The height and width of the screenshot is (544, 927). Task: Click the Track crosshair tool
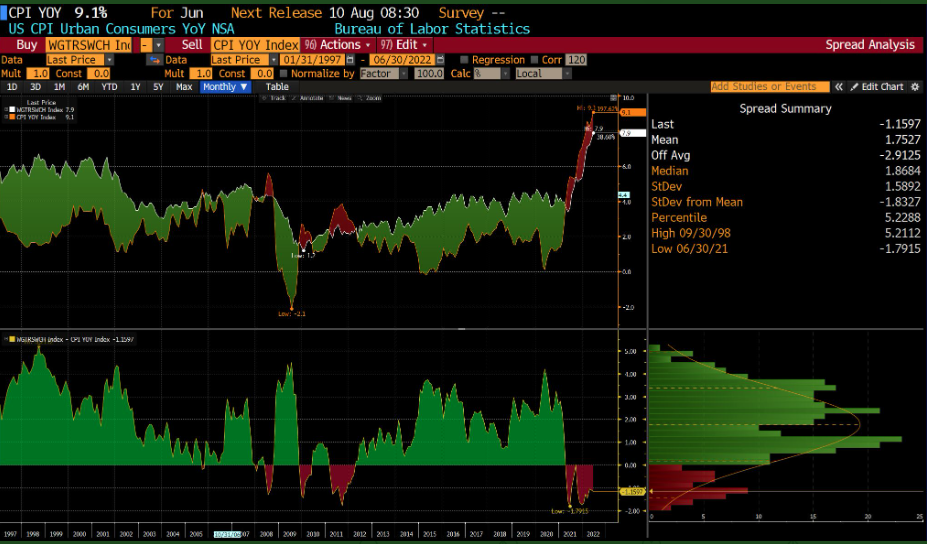coord(276,98)
